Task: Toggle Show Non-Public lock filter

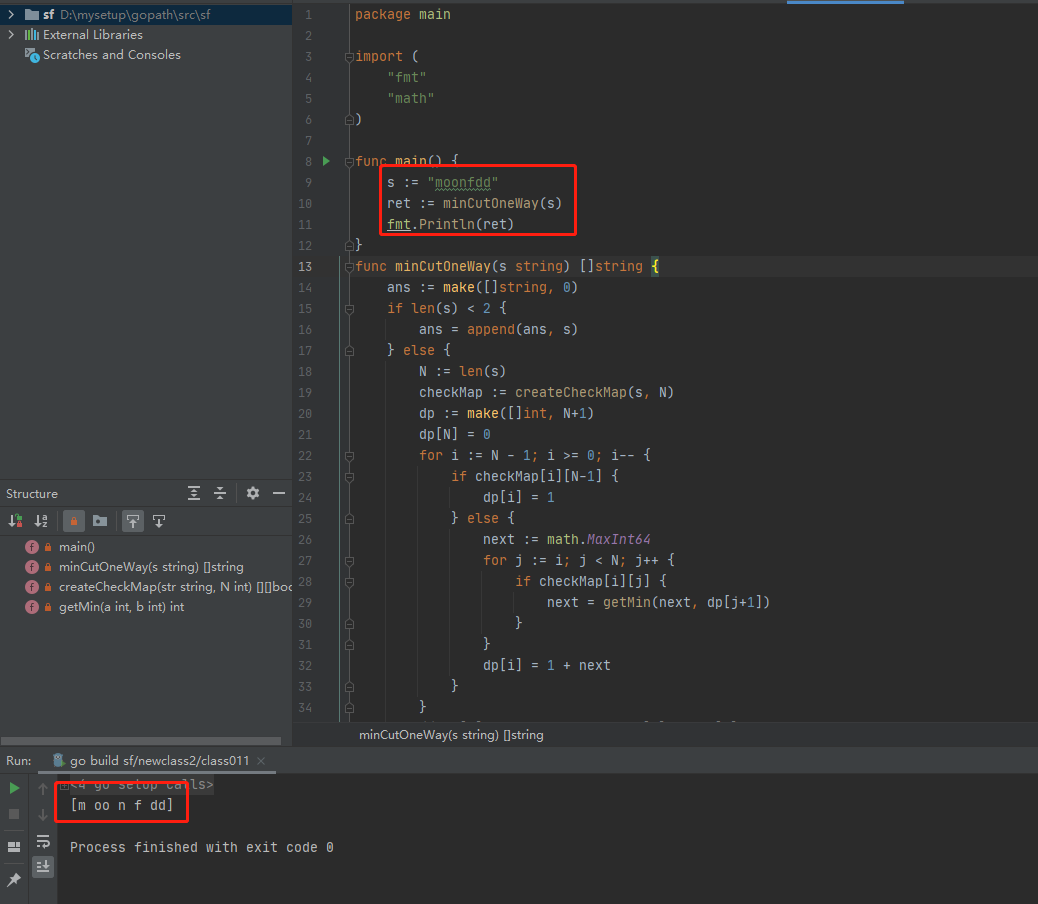Action: coord(73,521)
